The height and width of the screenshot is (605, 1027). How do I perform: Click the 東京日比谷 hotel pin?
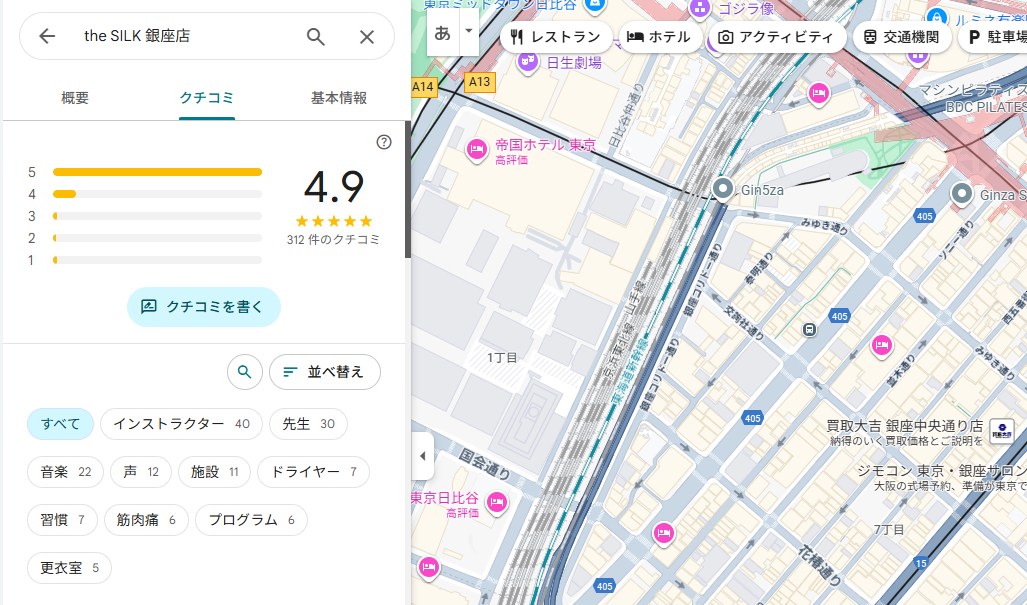(x=496, y=502)
